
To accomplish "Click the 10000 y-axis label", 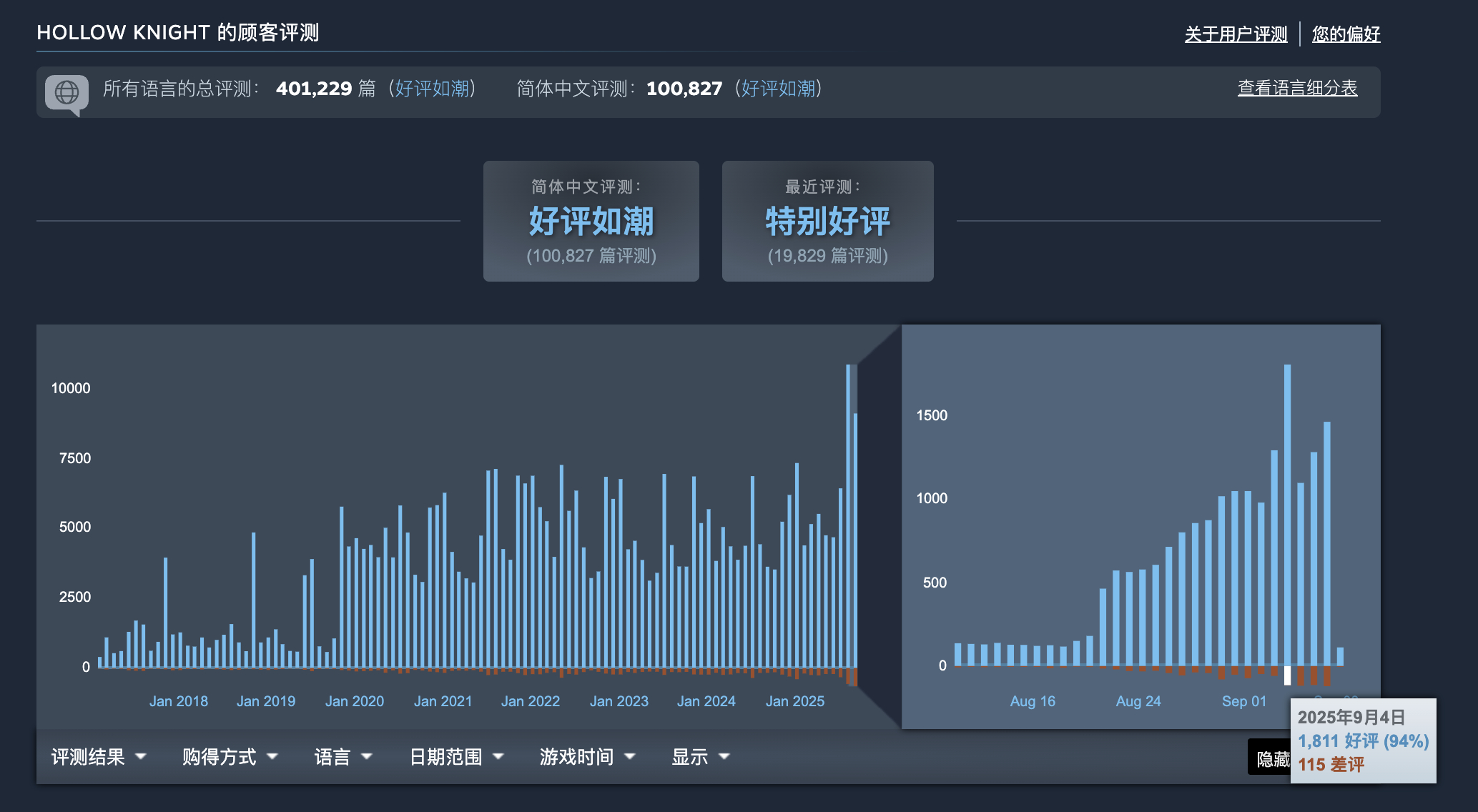I will coord(71,388).
